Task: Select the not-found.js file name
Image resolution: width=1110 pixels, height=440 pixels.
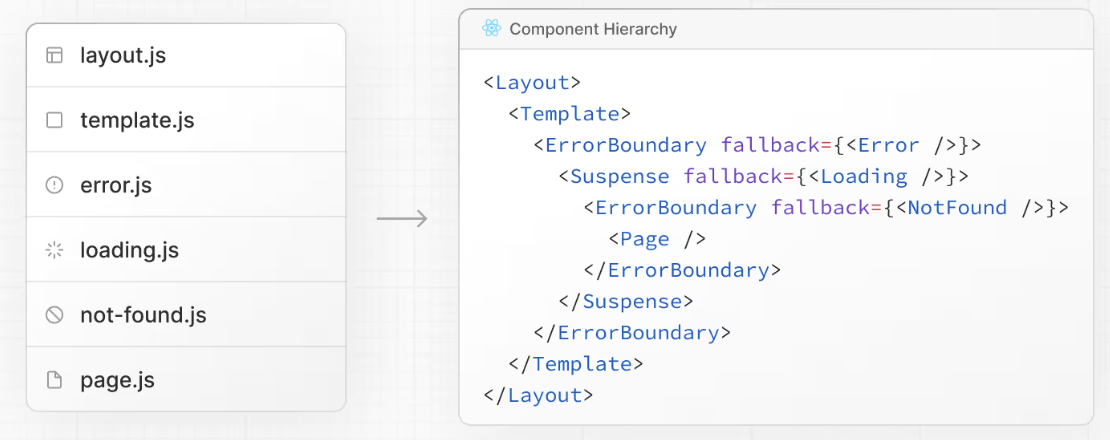Action: click(143, 316)
